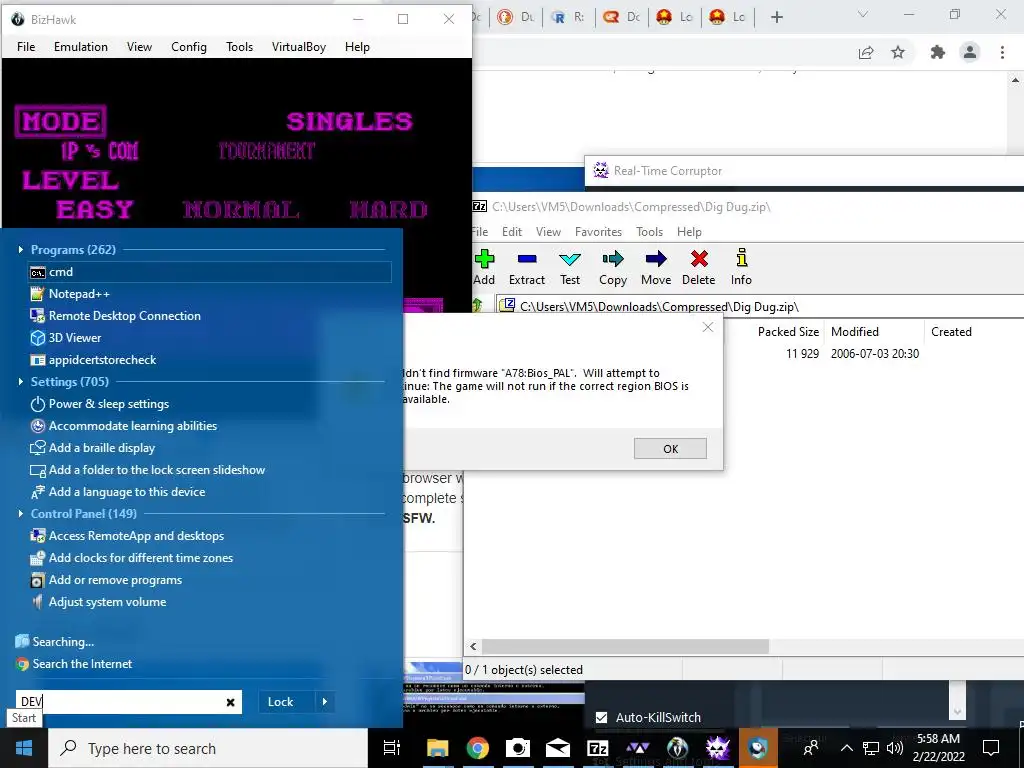The height and width of the screenshot is (768, 1024).
Task: Collapse the Settings (705) results group
Action: 21,381
